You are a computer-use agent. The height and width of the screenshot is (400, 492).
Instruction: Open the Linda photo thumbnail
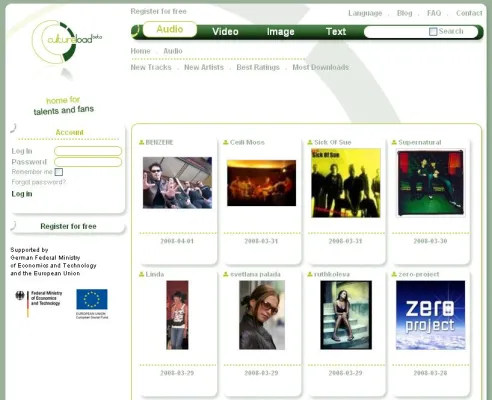tap(177, 315)
